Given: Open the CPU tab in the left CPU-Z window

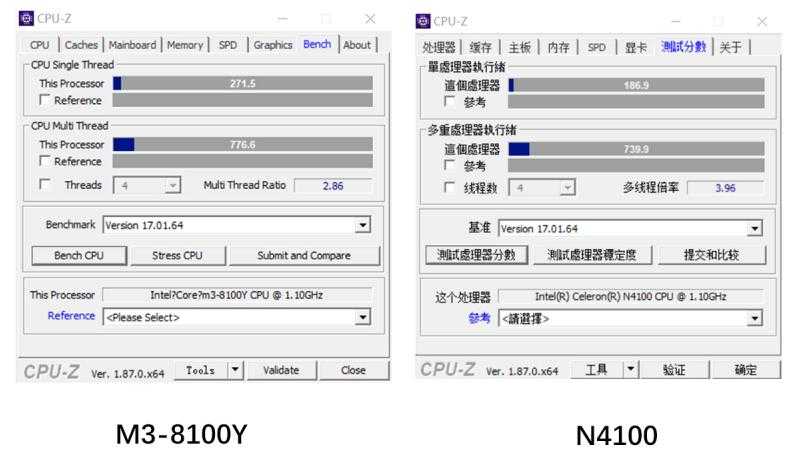Looking at the screenshot, I should (x=39, y=45).
